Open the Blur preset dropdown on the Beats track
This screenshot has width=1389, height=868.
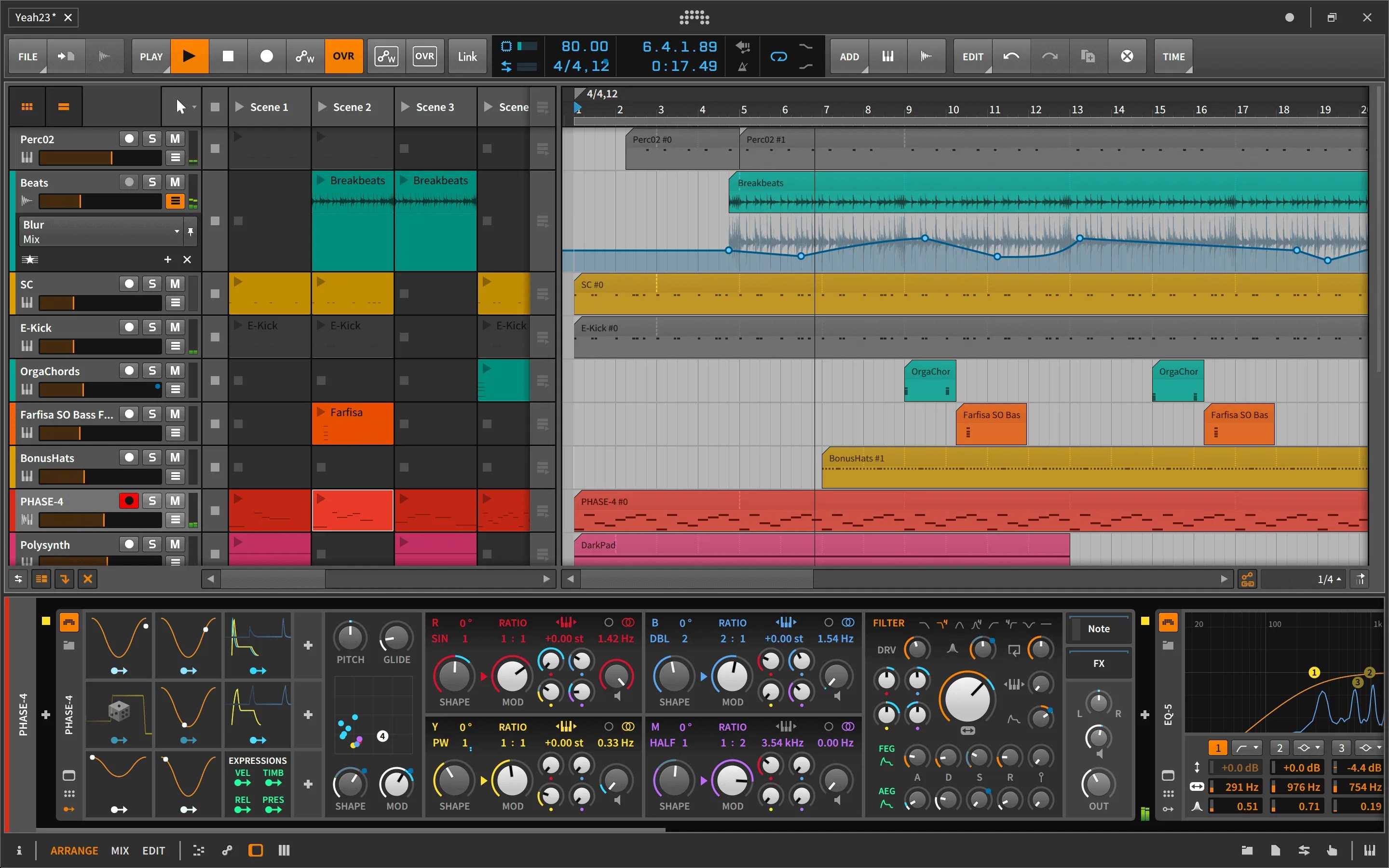click(176, 231)
